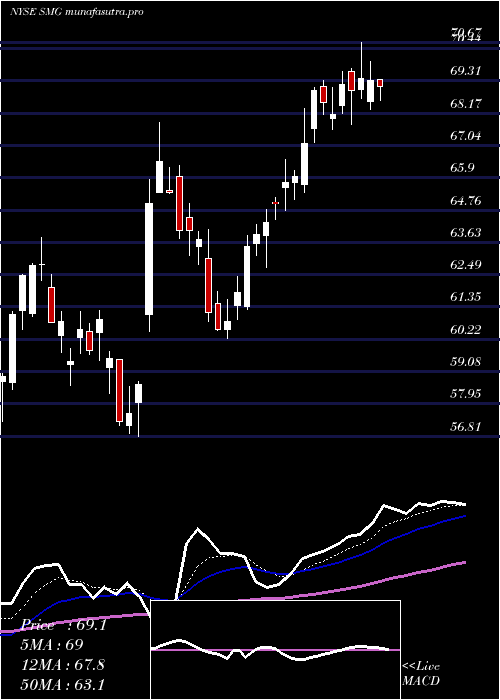Click the 67.04 price axis label

point(466,136)
